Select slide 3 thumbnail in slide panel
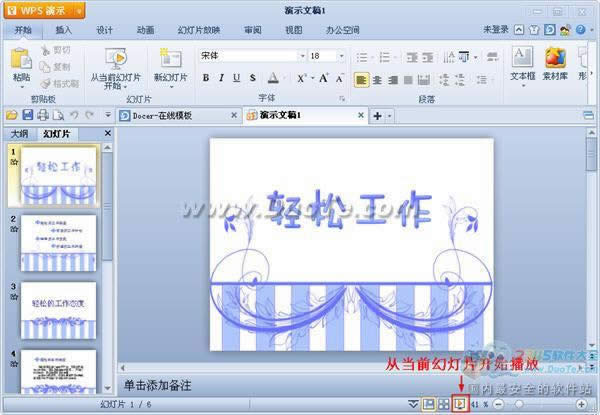This screenshot has width=600, height=415. coord(58,310)
